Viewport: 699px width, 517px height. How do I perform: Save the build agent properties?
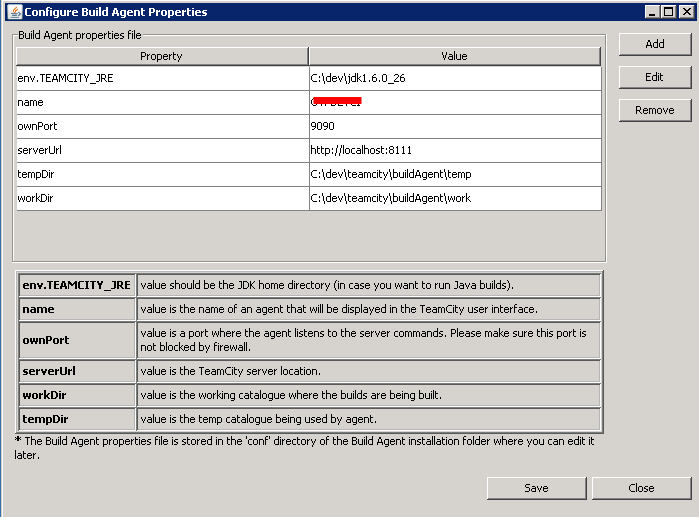point(536,488)
